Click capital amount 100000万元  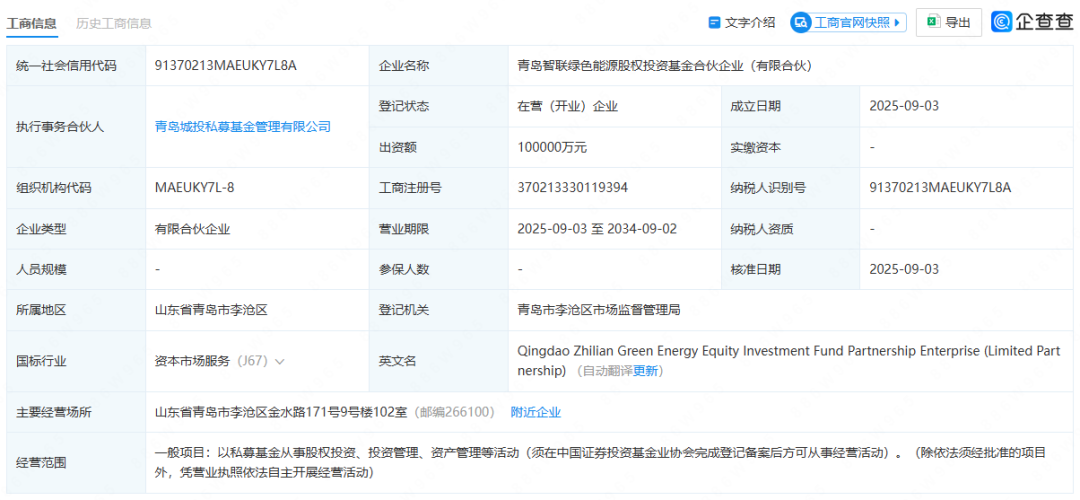(552, 147)
